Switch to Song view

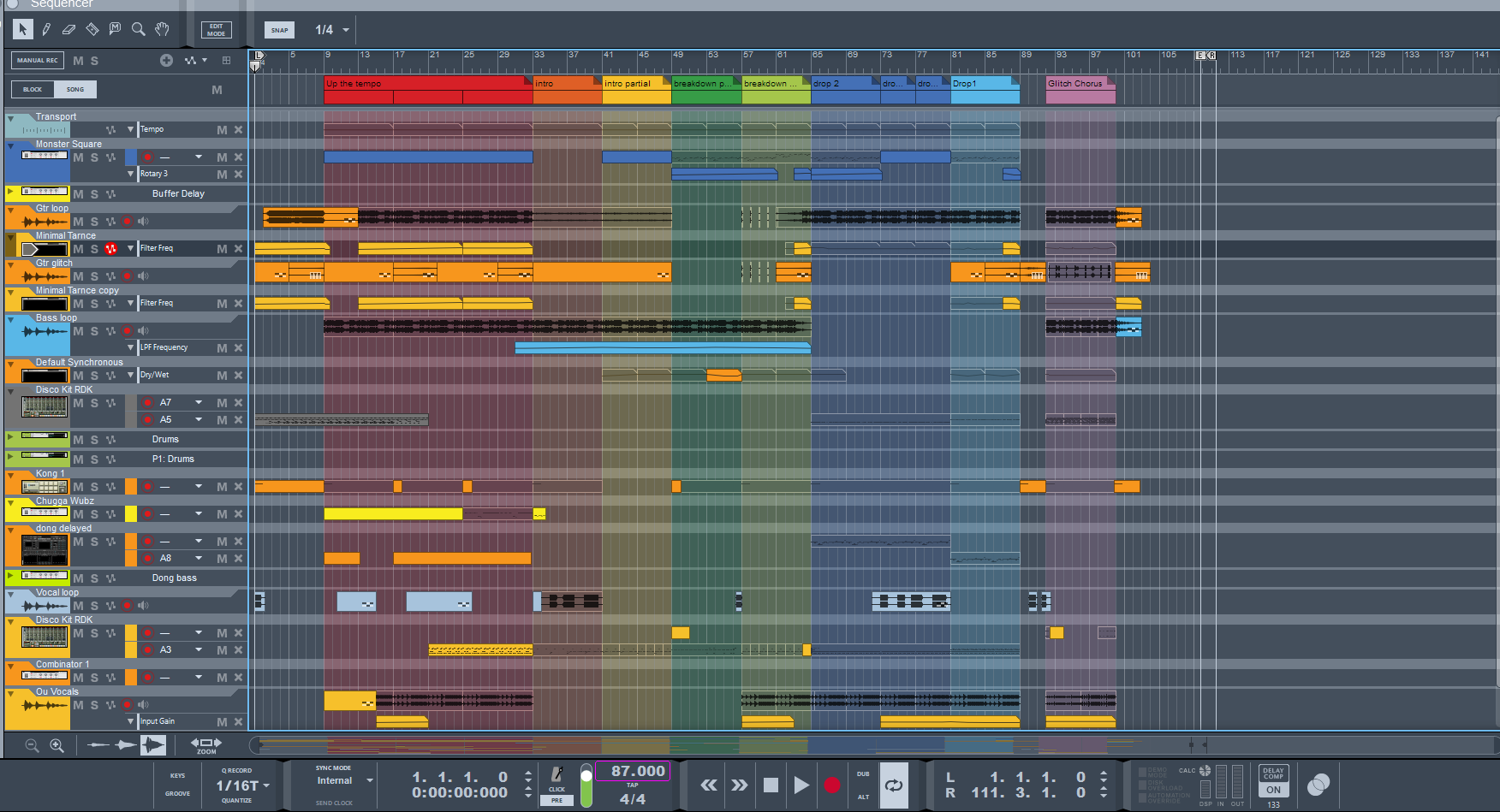75,89
